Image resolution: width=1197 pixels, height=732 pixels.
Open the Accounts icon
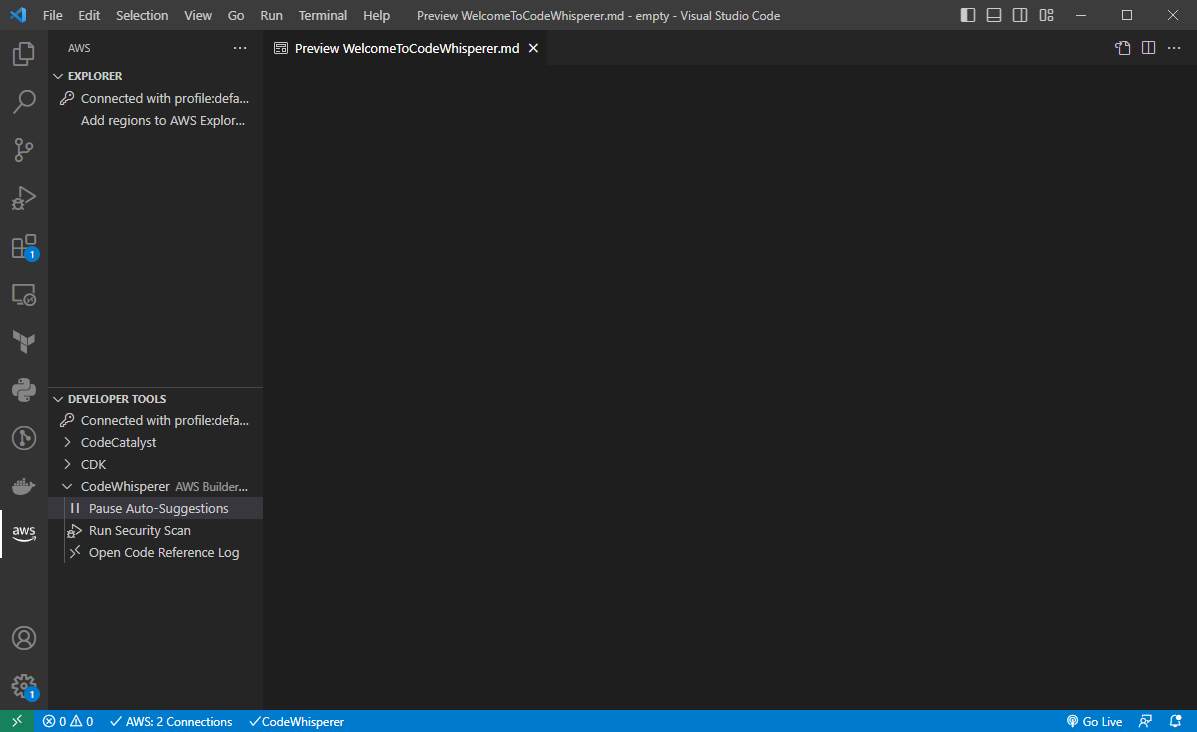pyautogui.click(x=24, y=638)
